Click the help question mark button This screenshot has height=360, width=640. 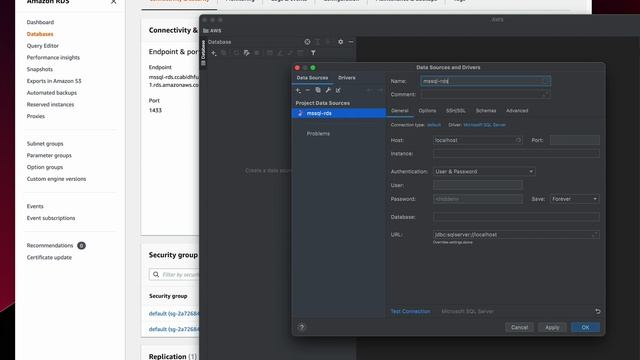click(x=302, y=327)
